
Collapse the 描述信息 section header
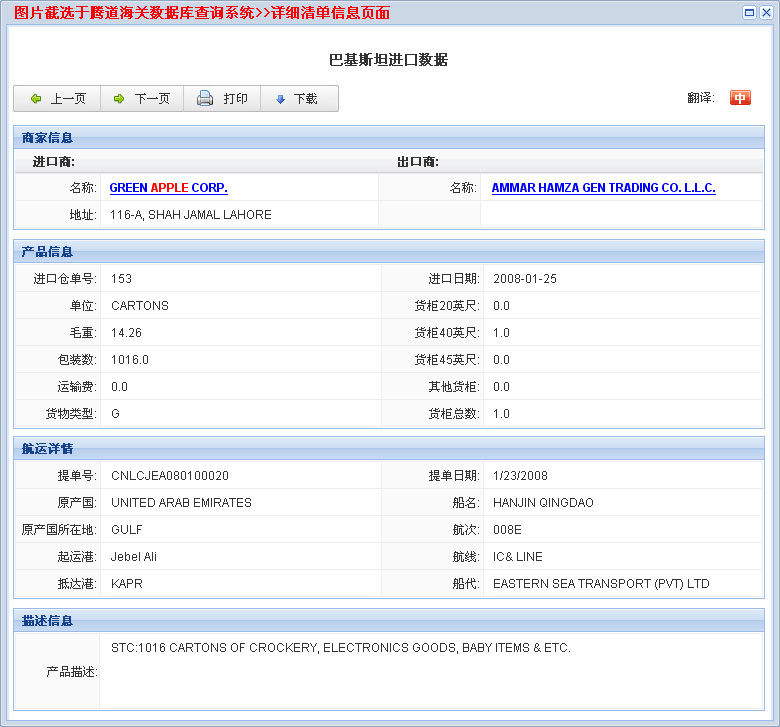[x=48, y=621]
